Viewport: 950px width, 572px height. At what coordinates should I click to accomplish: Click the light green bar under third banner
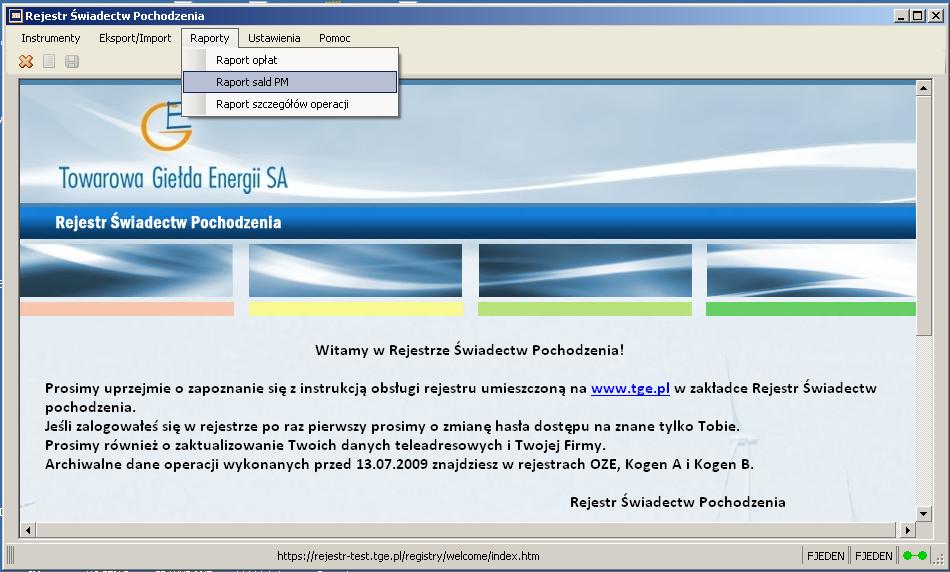pyautogui.click(x=585, y=309)
